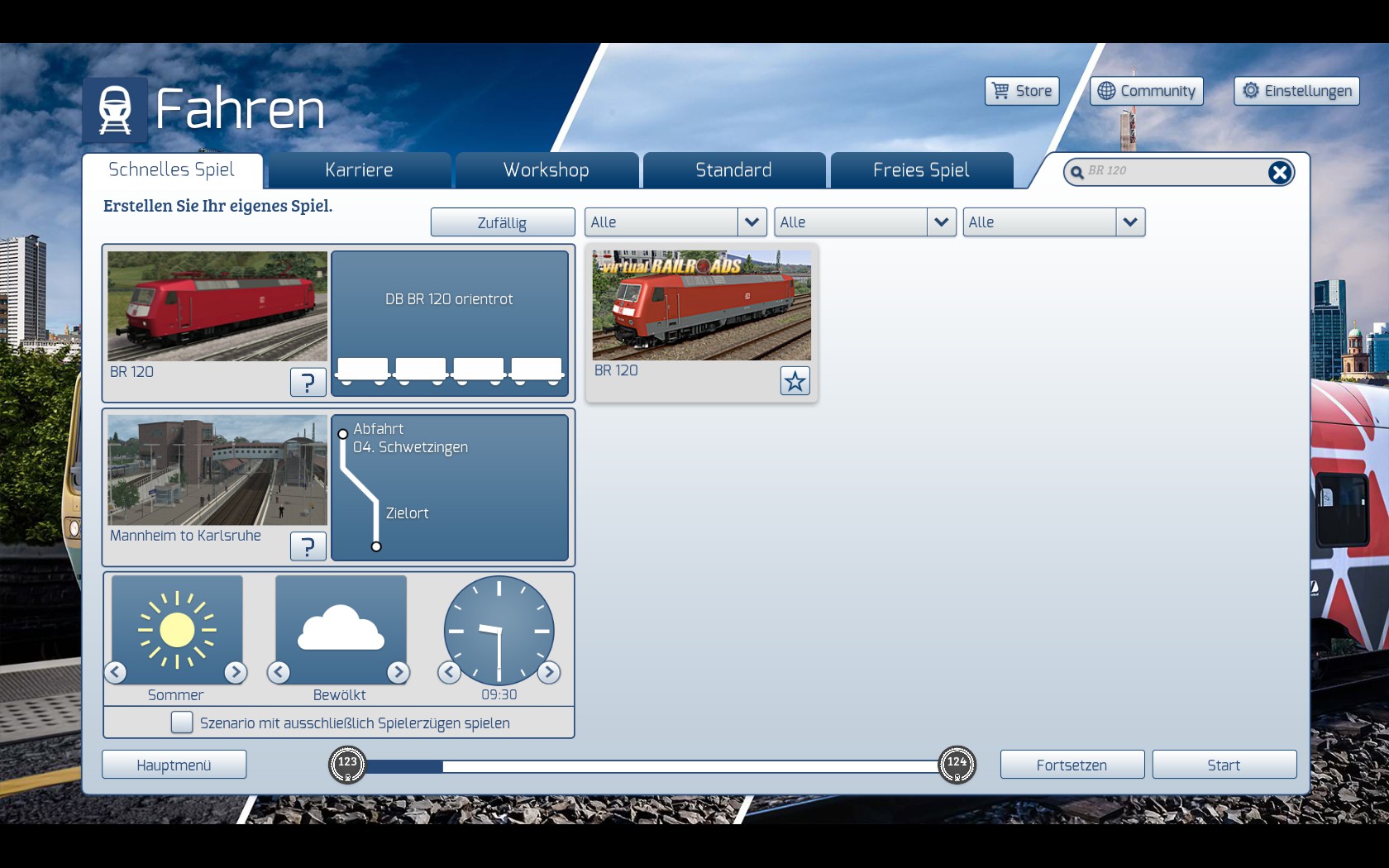Click the Start button
The image size is (1389, 868).
pyautogui.click(x=1224, y=765)
